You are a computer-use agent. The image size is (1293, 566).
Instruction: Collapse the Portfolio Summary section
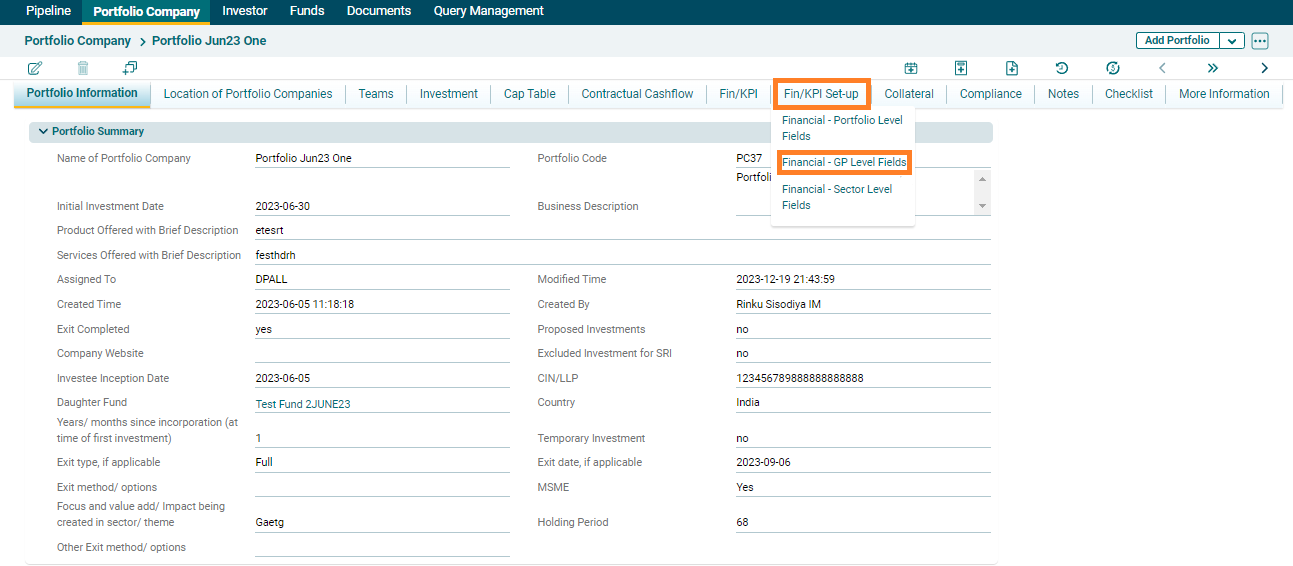coord(43,131)
